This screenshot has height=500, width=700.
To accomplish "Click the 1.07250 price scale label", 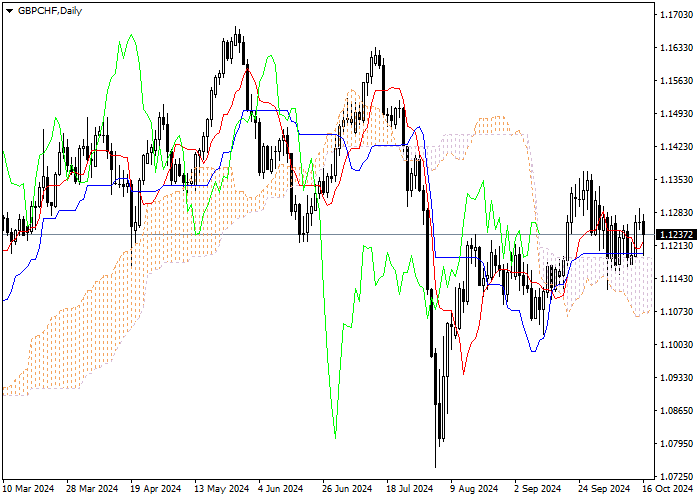I will (676, 477).
